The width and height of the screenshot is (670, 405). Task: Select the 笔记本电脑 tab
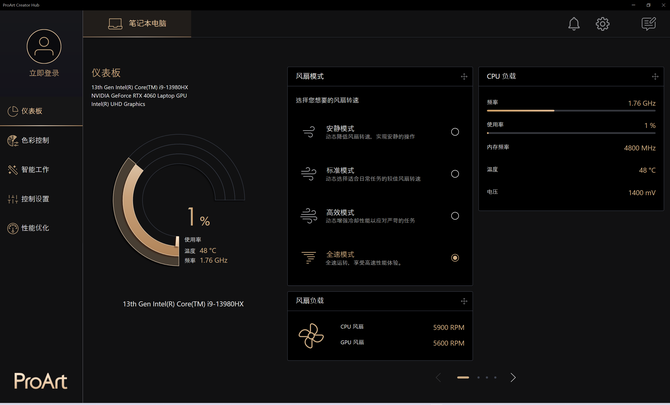point(137,23)
